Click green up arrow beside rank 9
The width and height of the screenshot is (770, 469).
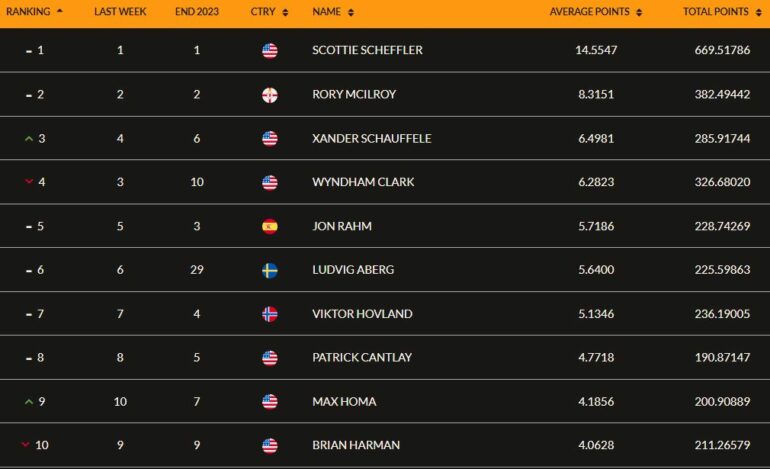click(x=29, y=402)
